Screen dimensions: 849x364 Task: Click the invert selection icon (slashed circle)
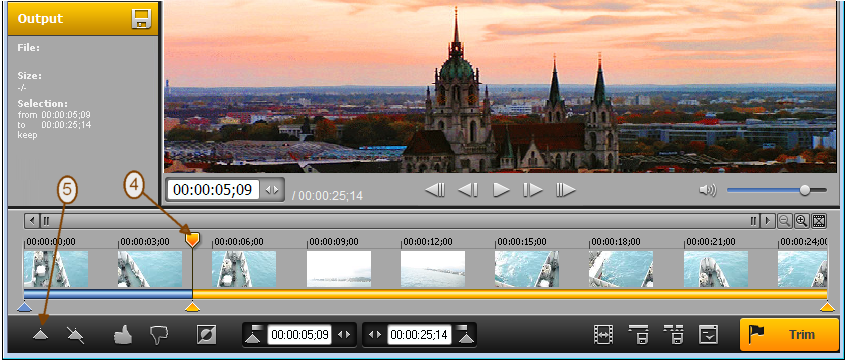[207, 335]
